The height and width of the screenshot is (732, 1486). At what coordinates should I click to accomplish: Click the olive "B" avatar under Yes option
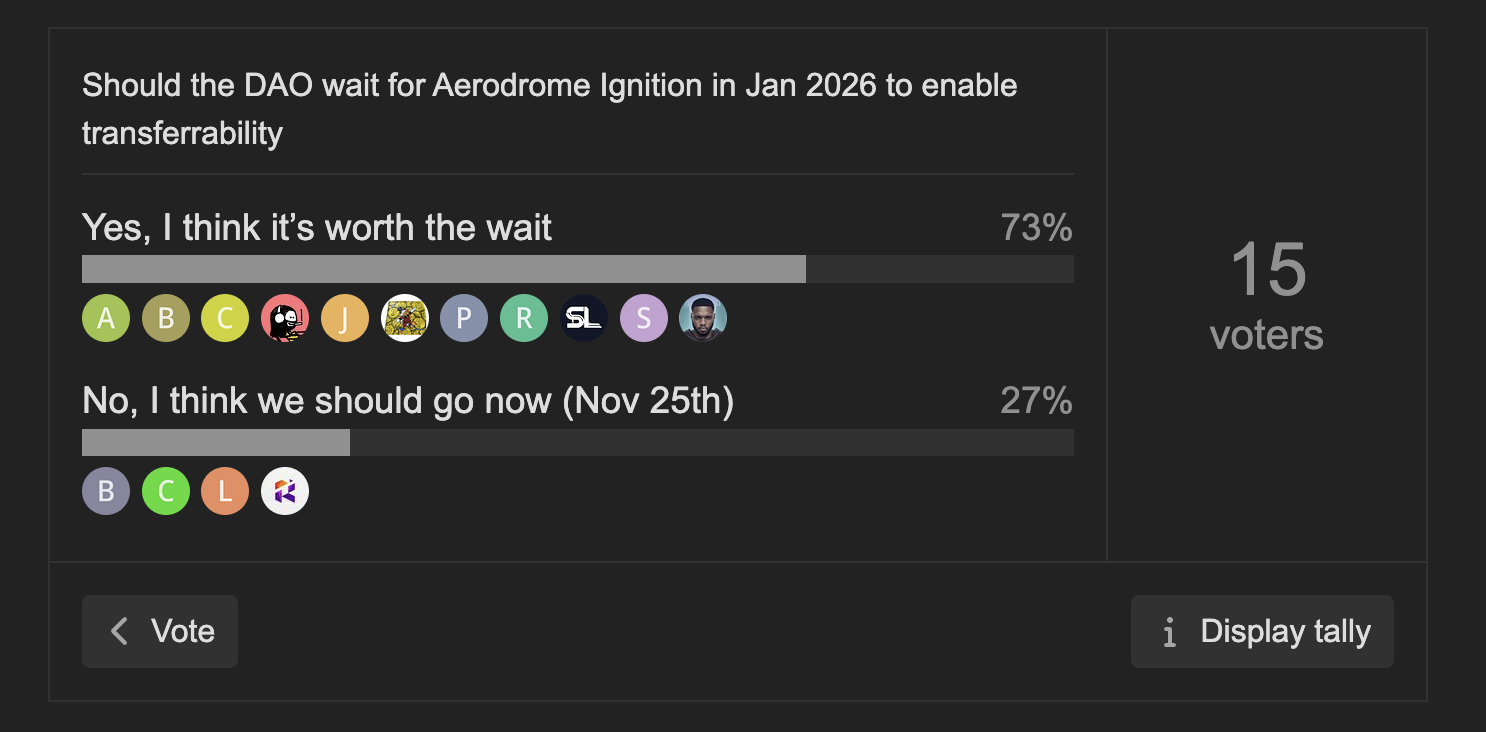pos(166,319)
